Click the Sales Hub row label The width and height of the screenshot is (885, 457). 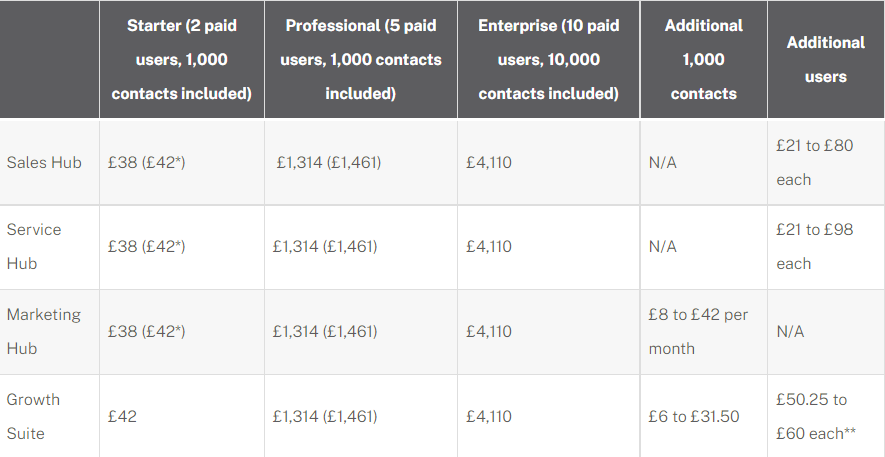[44, 162]
